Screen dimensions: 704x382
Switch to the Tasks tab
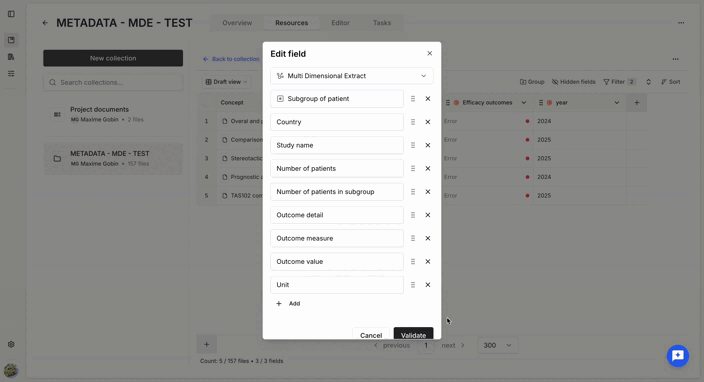(382, 23)
